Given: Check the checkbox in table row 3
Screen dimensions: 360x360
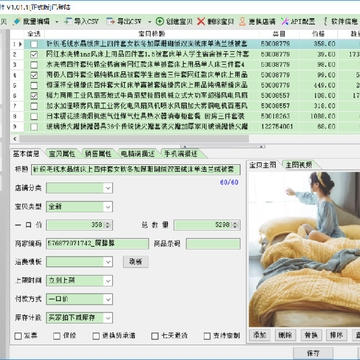Looking at the screenshot, I should point(34,65).
